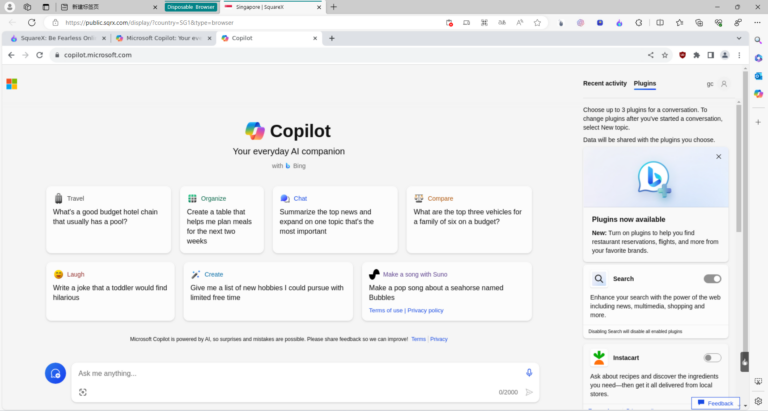Open the Terms of use link
This screenshot has height=411, width=768.
coord(386,310)
